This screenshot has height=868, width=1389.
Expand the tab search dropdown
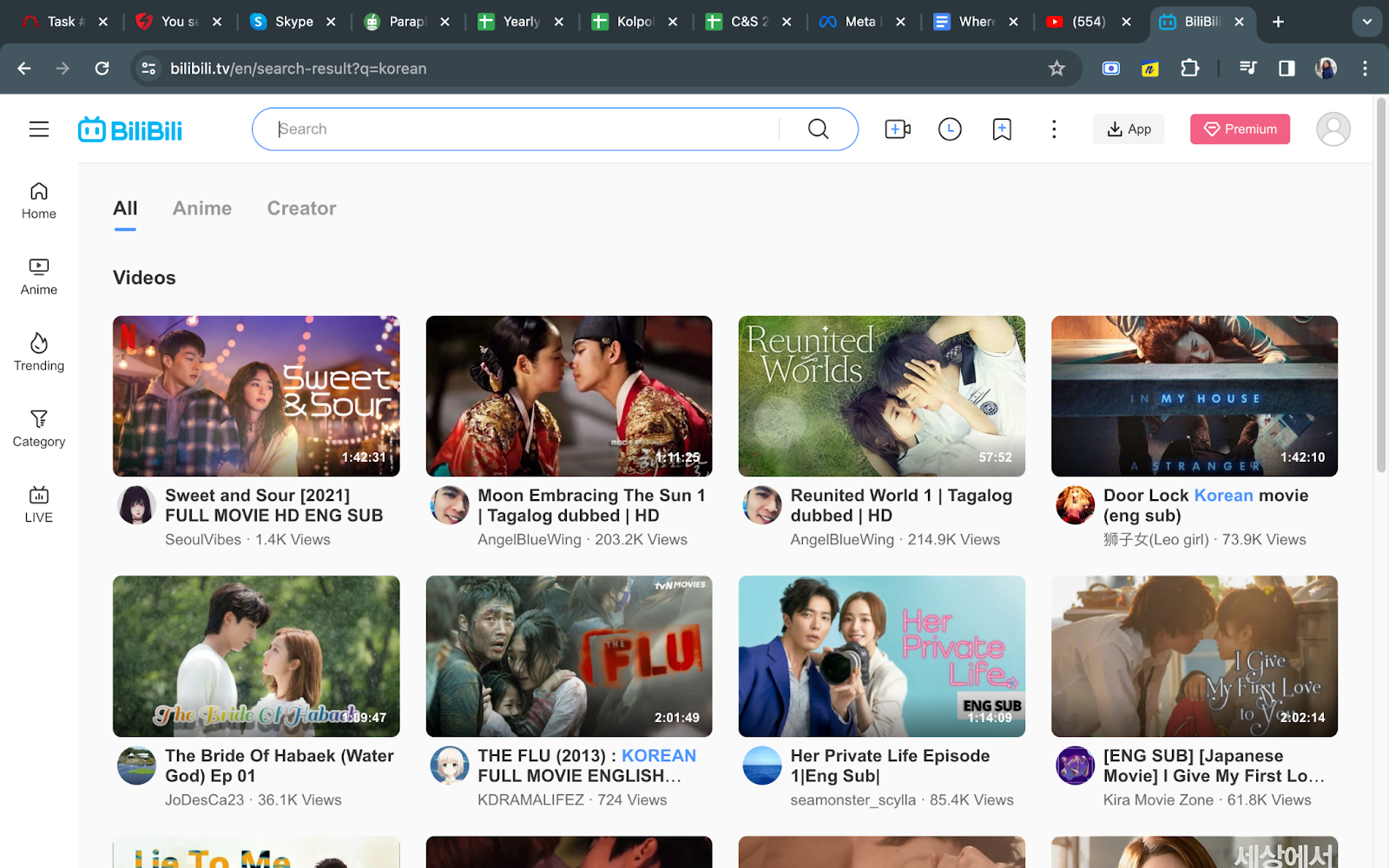pyautogui.click(x=1366, y=22)
